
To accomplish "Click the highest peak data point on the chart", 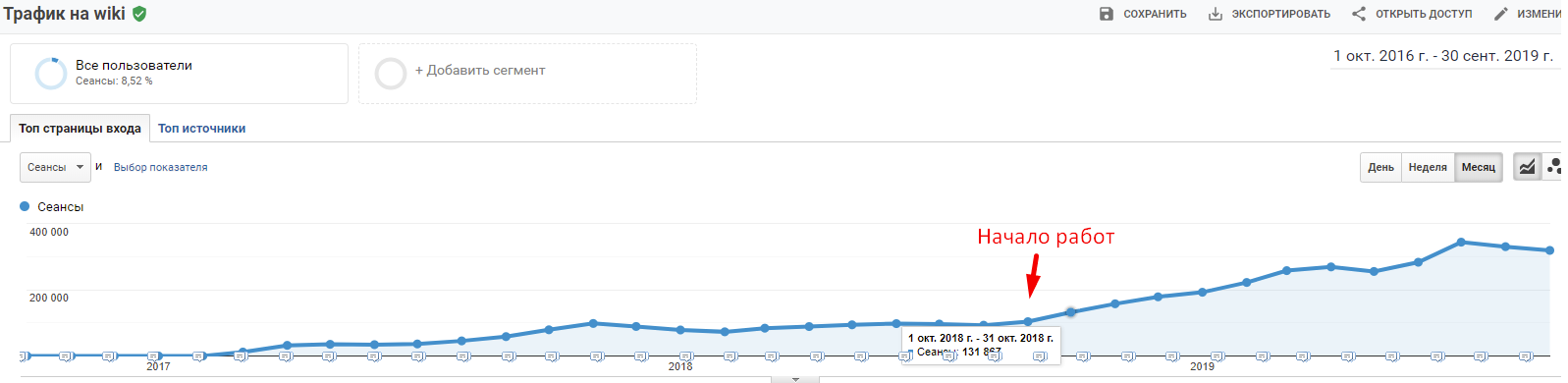I will 1461,242.
